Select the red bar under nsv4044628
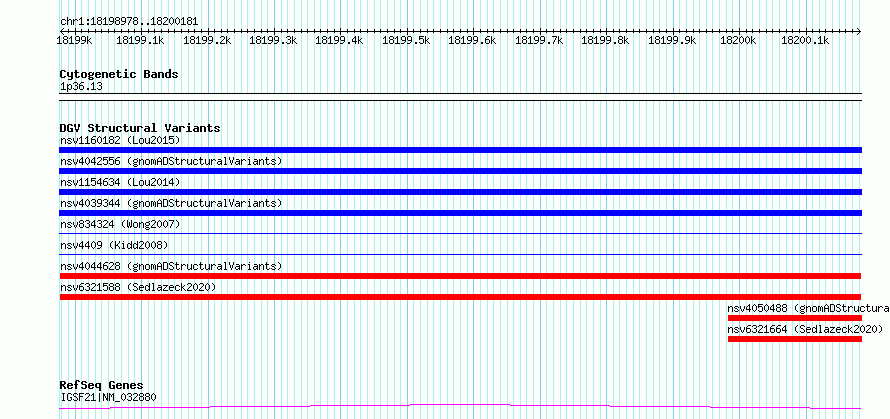 click(460, 276)
